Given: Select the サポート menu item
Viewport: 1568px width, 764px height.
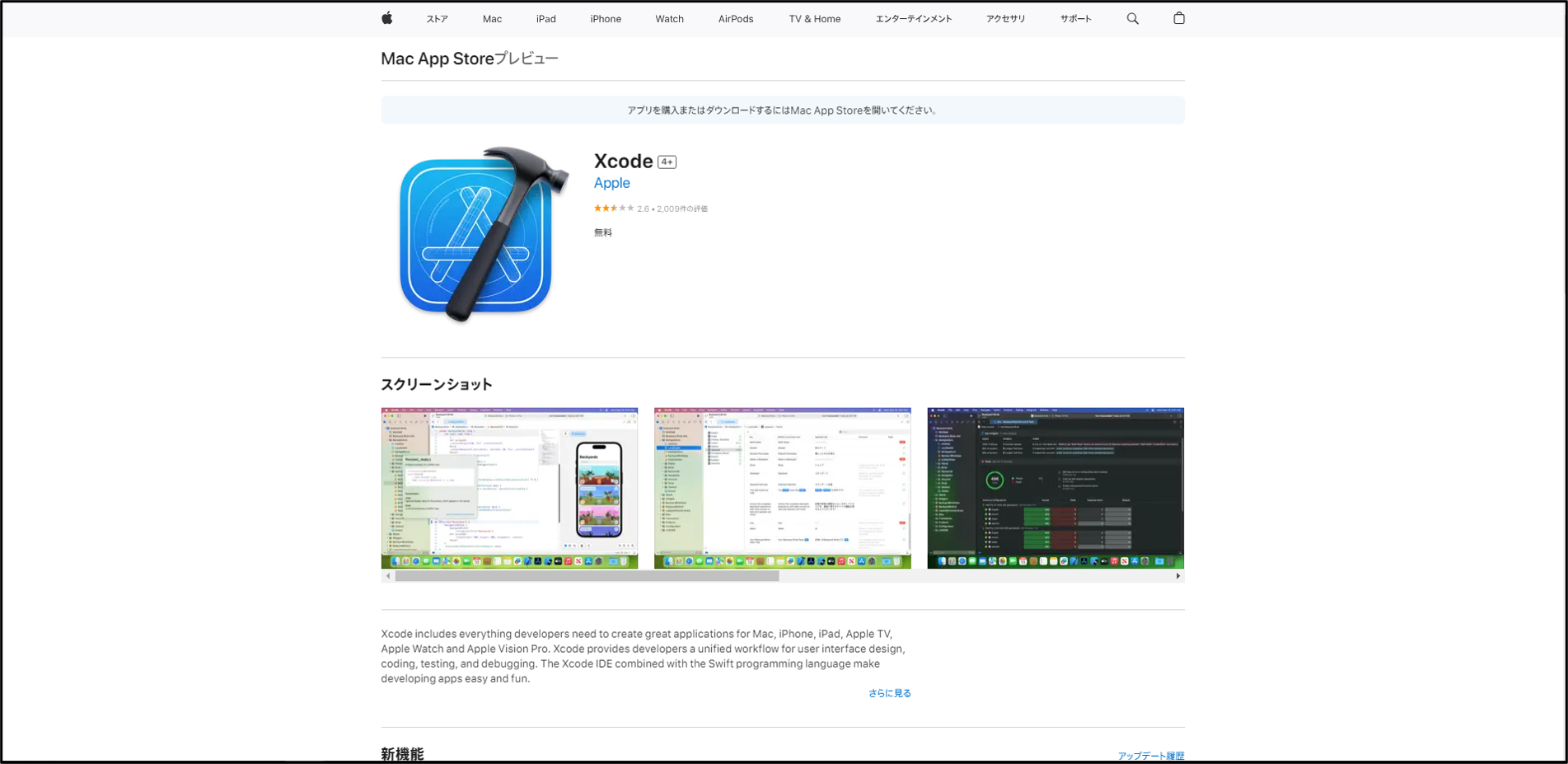Looking at the screenshot, I should tap(1075, 19).
